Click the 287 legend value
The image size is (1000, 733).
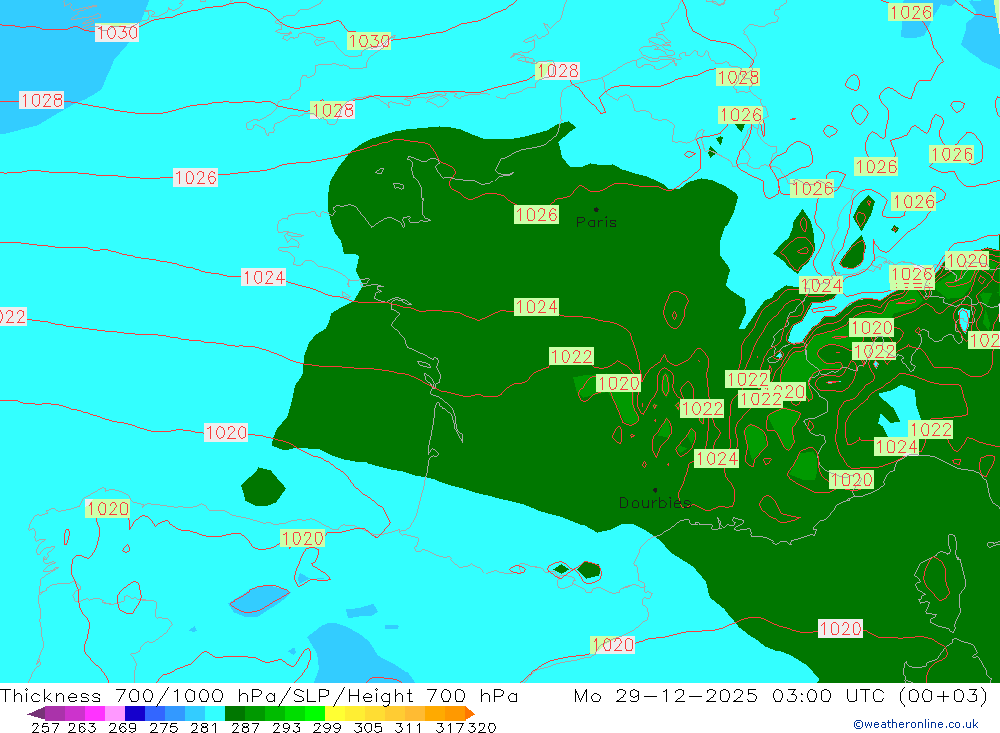[245, 727]
